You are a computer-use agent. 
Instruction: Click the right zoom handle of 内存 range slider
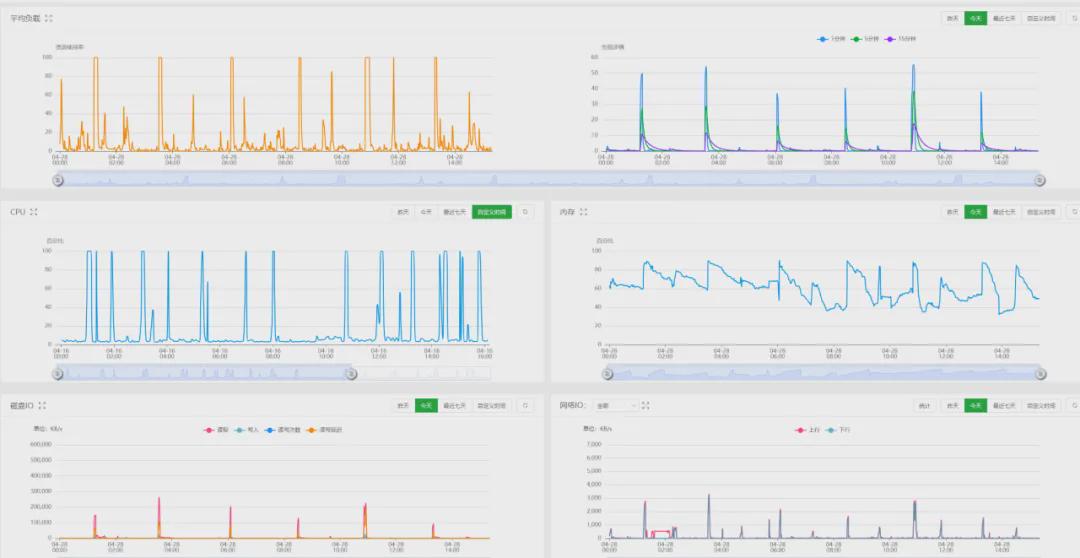pos(1039,373)
